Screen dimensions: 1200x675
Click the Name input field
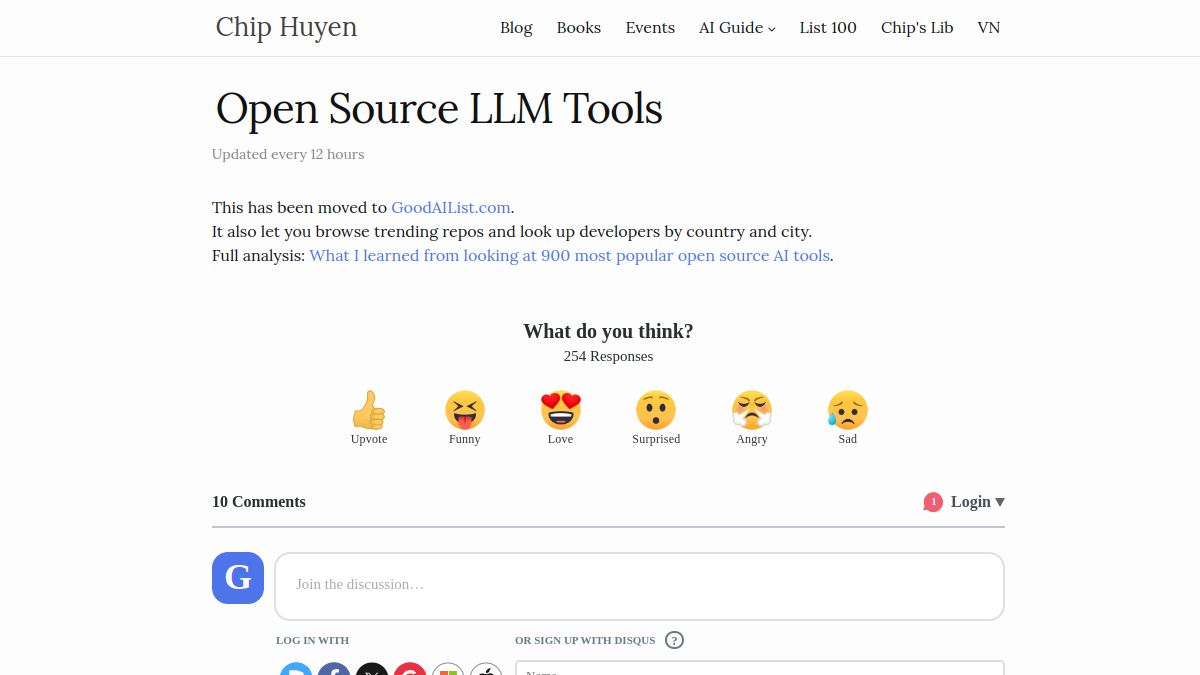(760, 668)
